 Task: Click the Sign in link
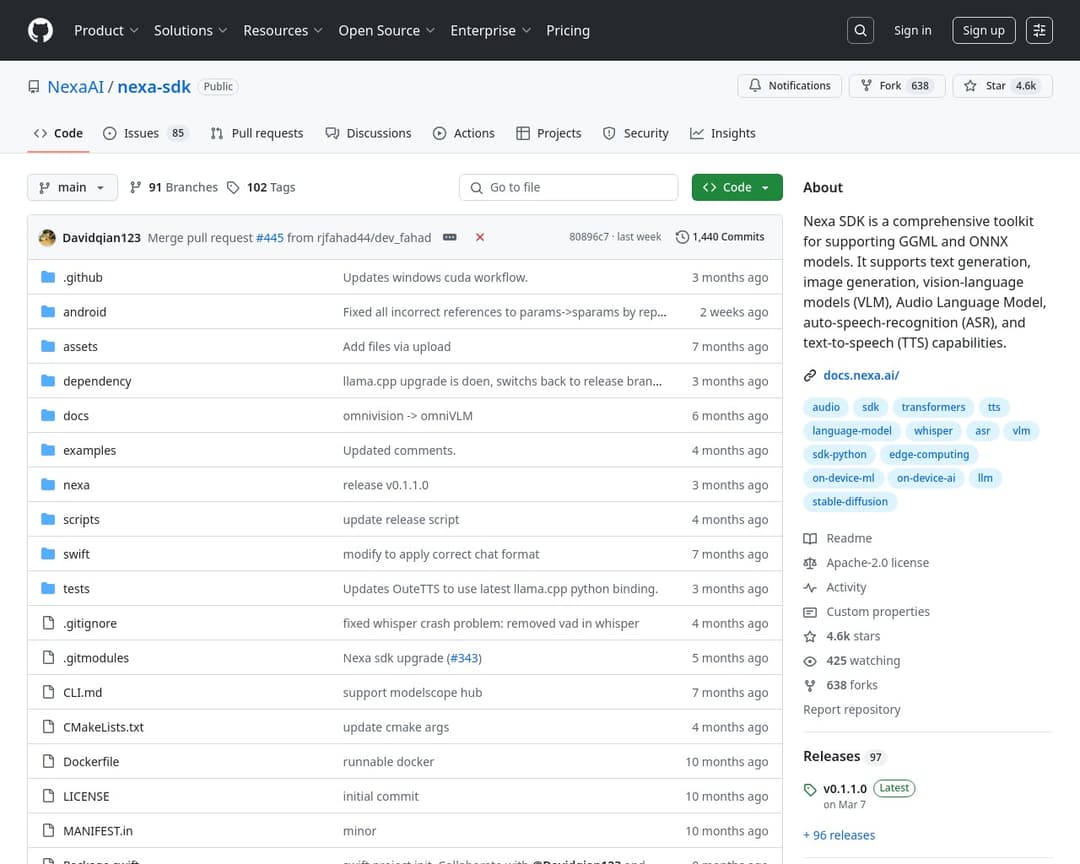[x=913, y=30]
